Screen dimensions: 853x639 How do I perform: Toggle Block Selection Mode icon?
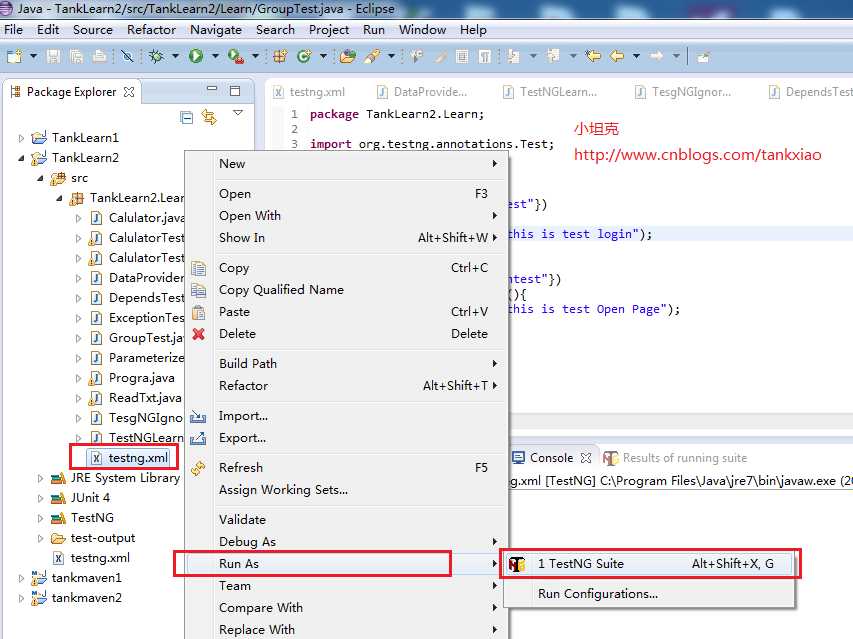tap(462, 56)
